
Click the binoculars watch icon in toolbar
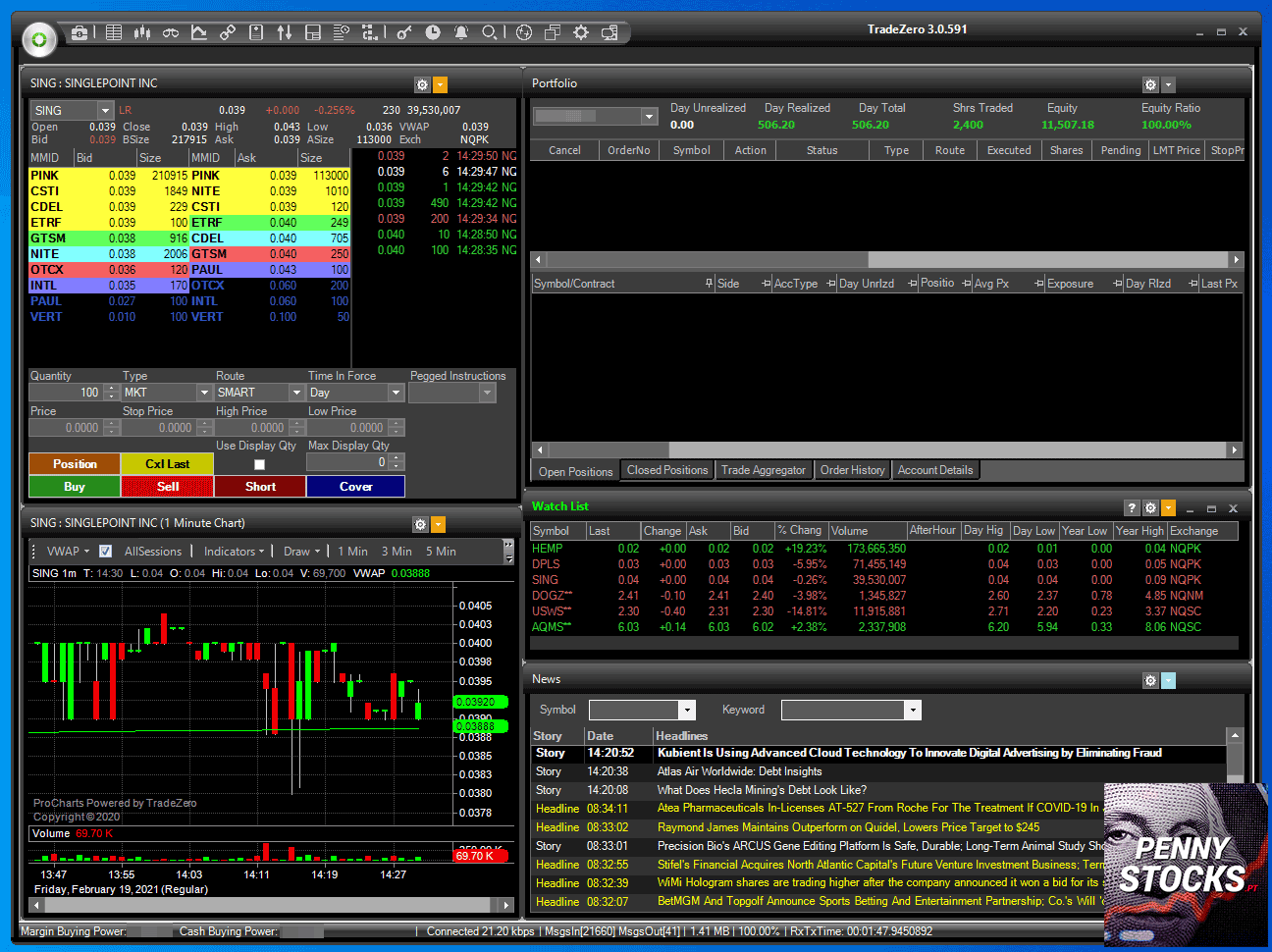coord(171,32)
